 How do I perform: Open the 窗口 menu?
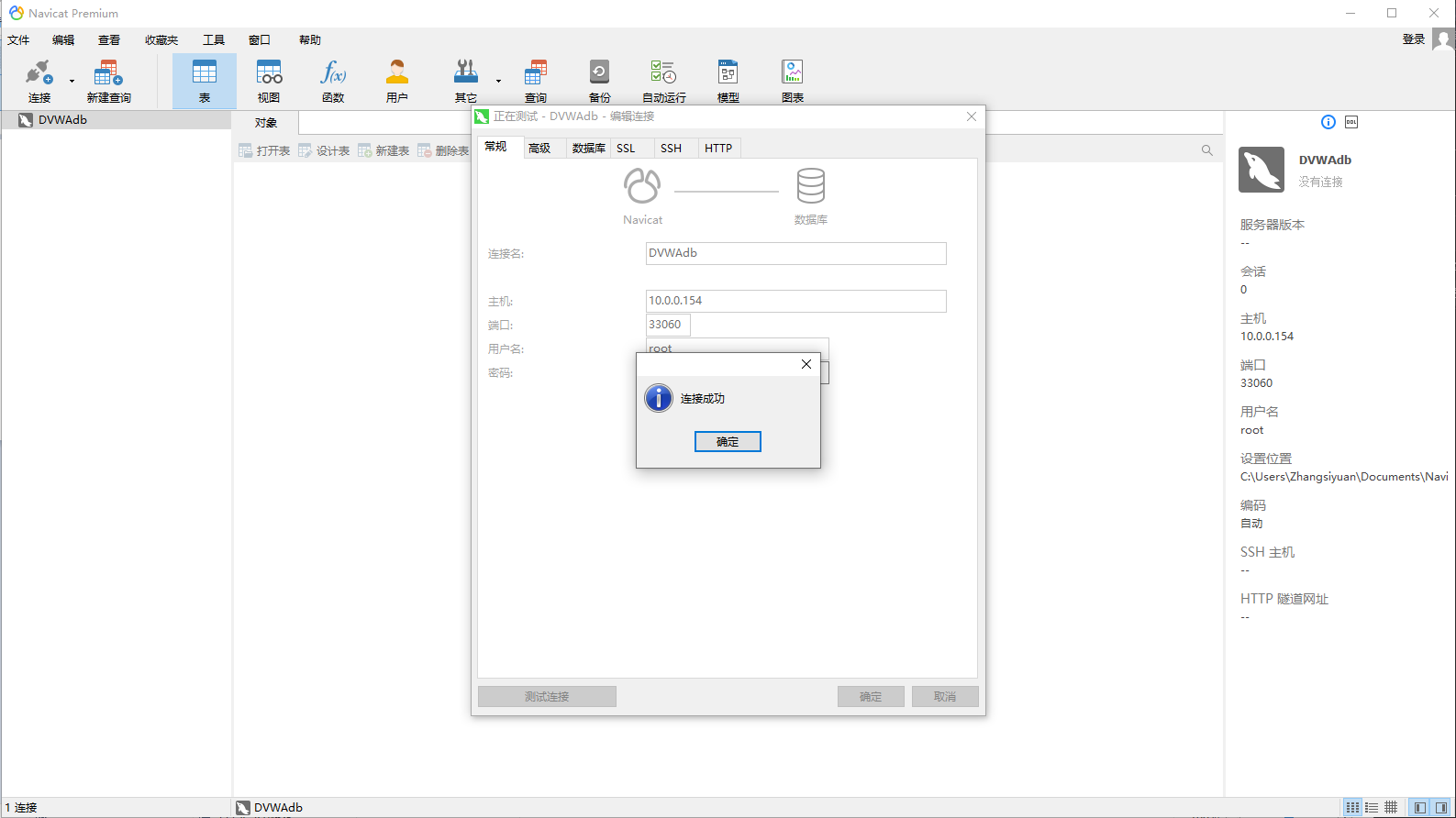pyautogui.click(x=260, y=40)
